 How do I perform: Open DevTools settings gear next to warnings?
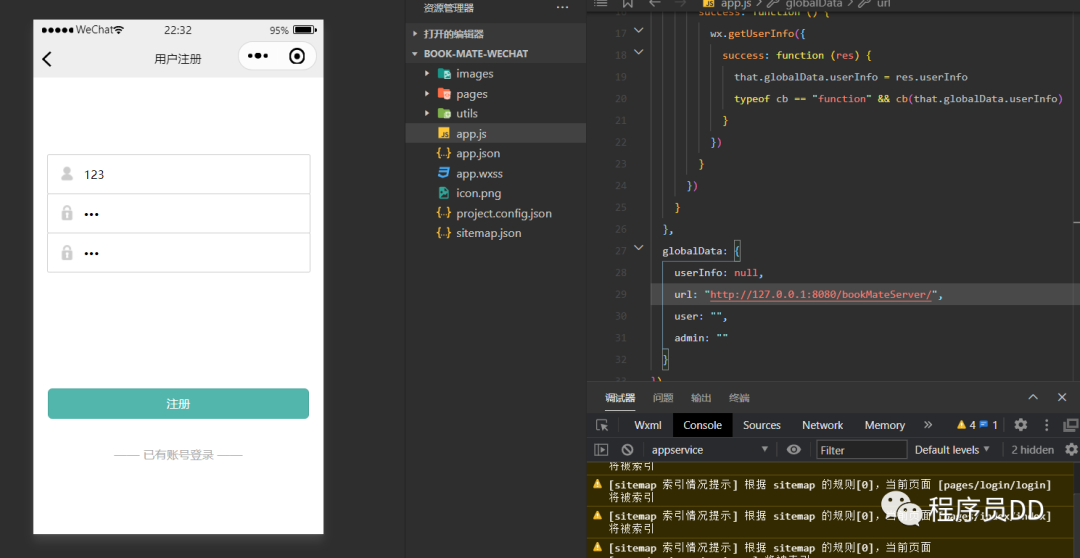click(1021, 425)
